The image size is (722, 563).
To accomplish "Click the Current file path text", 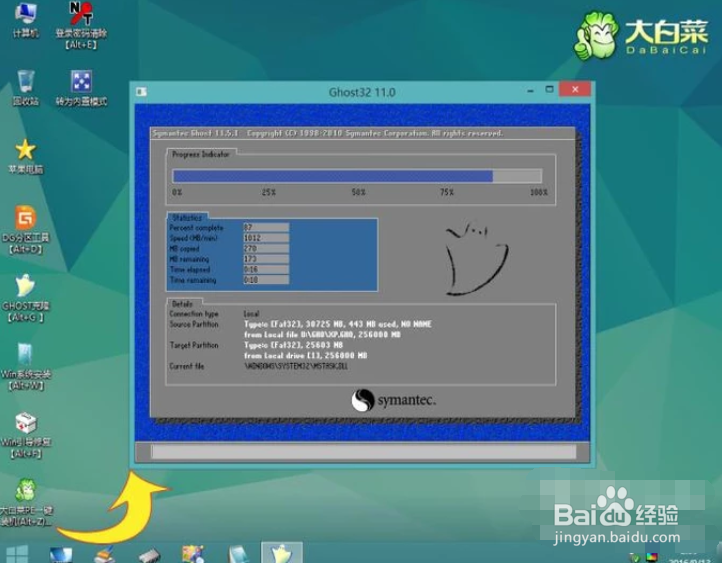I will click(296, 366).
